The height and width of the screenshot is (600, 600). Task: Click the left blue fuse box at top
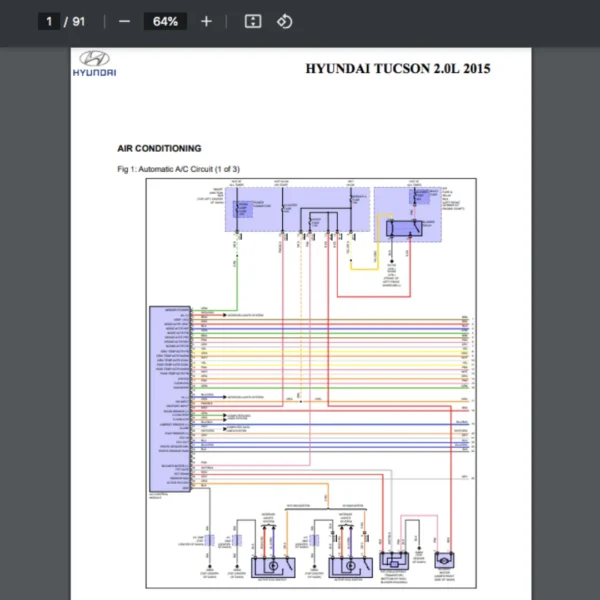point(296,209)
